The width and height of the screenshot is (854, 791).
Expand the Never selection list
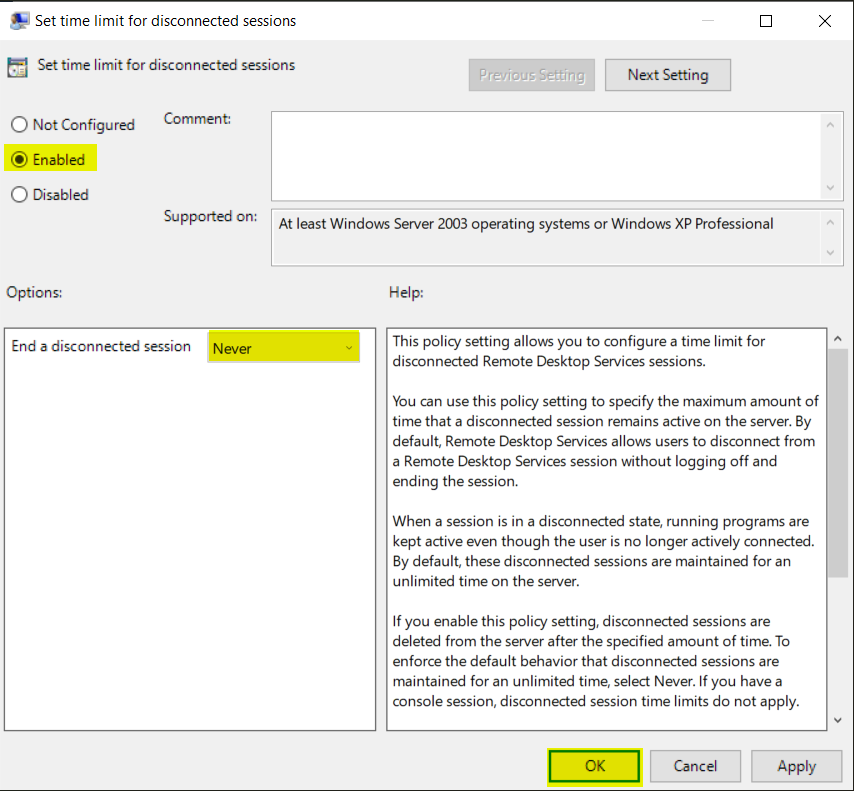347,346
